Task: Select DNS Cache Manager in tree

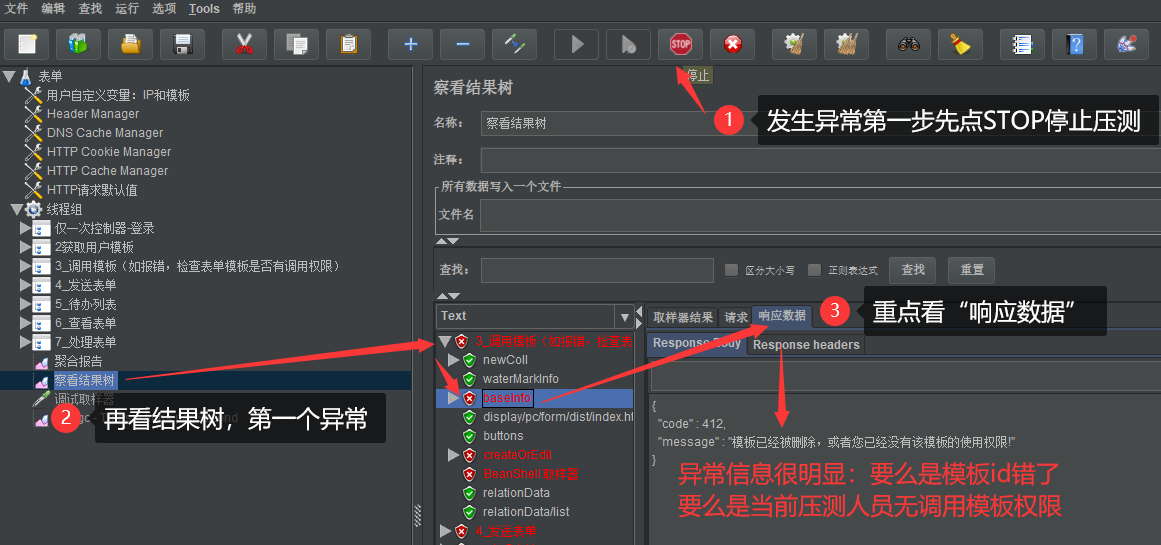Action: (x=104, y=133)
